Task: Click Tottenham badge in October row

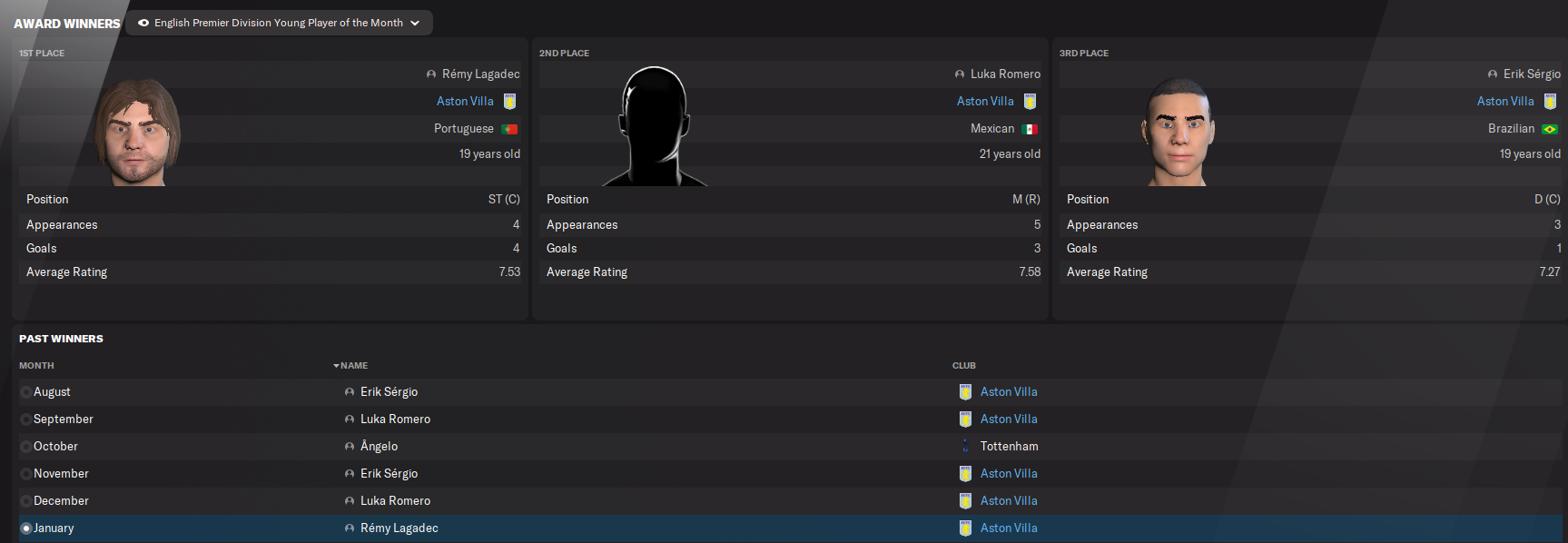Action: (965, 447)
